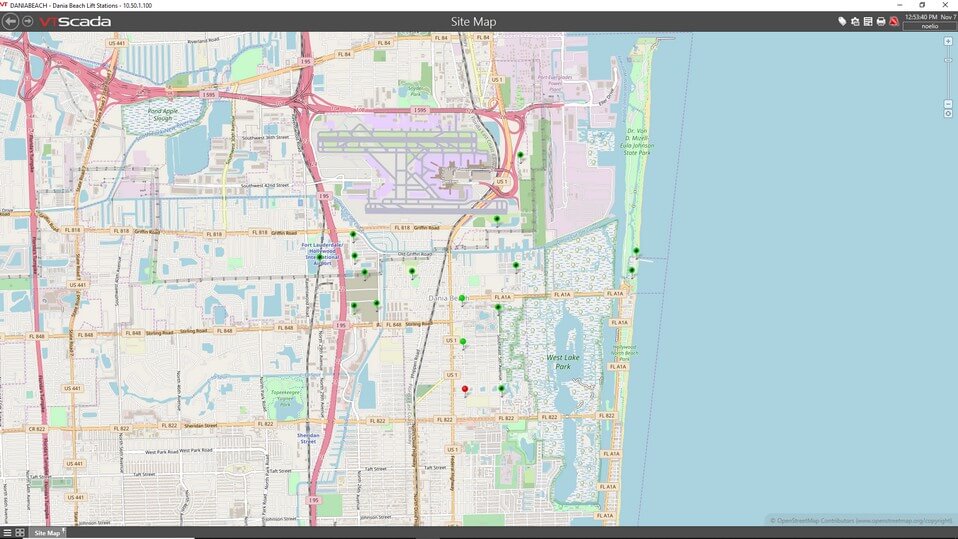Open the page menu hamburger icon
The height and width of the screenshot is (539, 958).
pyautogui.click(x=7, y=533)
